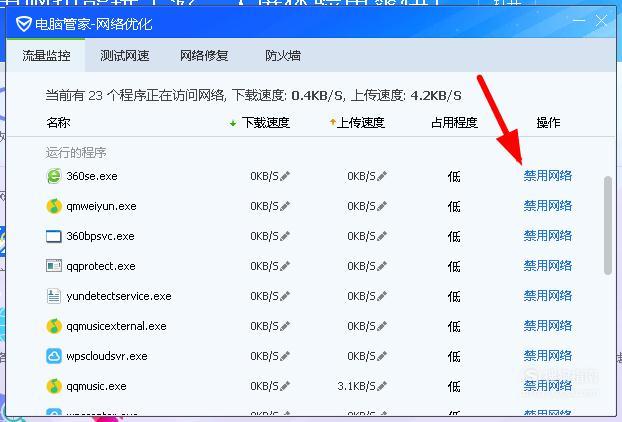Edit download speed limit for wpscloudsvr.exe

[285, 356]
